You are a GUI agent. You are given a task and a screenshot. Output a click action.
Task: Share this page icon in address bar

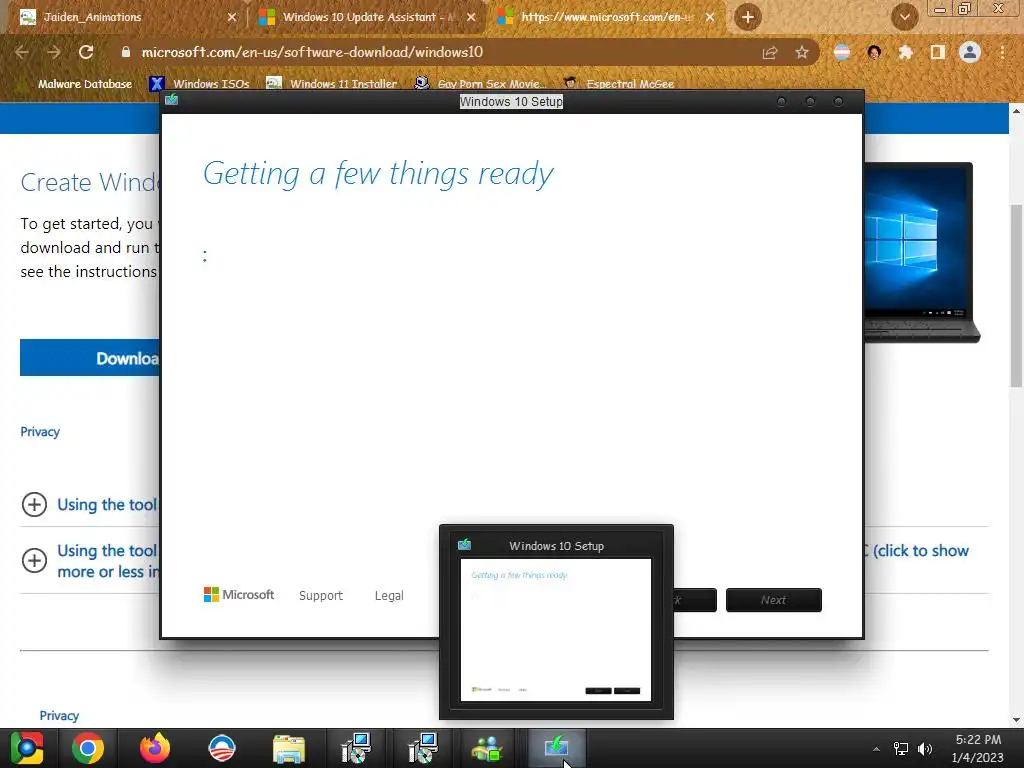[770, 53]
